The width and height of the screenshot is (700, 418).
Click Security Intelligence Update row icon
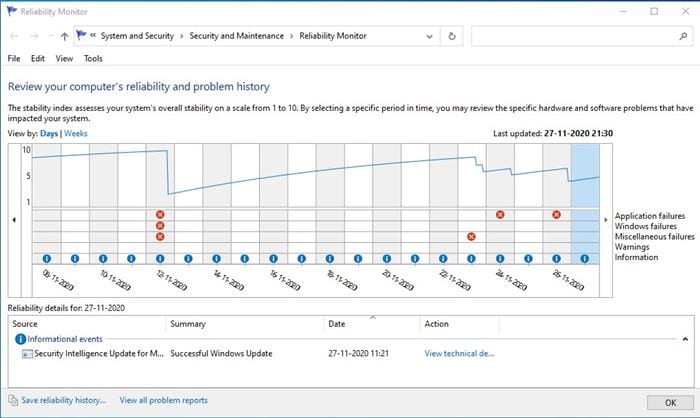pos(27,354)
